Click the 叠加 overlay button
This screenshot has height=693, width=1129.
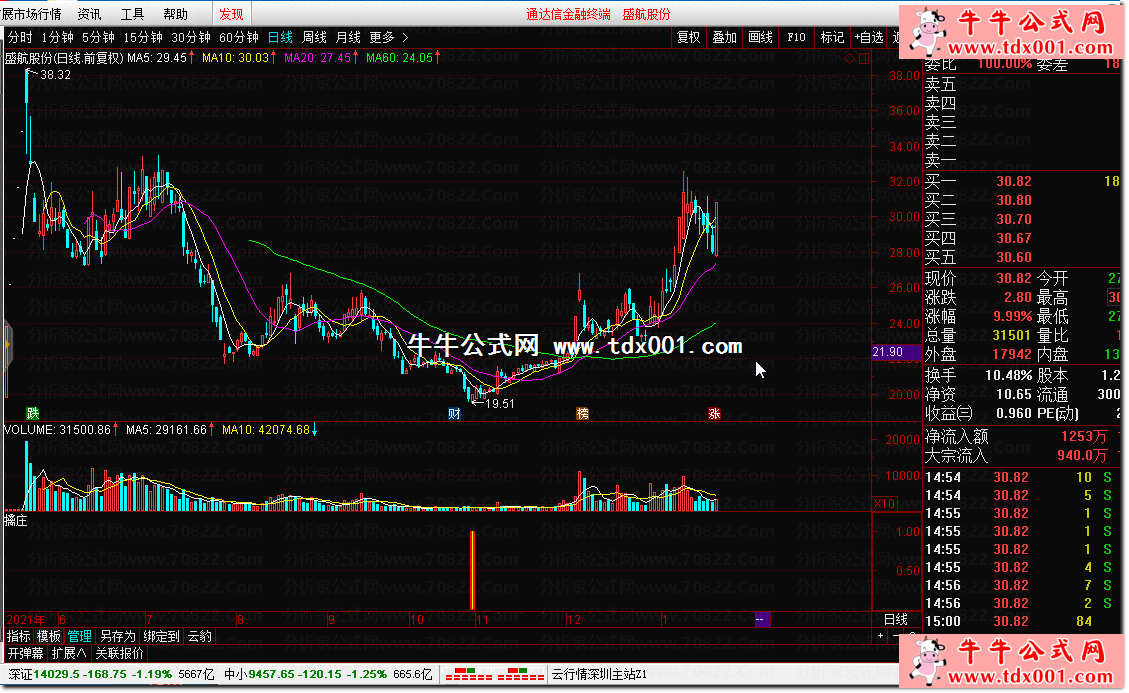(x=724, y=37)
